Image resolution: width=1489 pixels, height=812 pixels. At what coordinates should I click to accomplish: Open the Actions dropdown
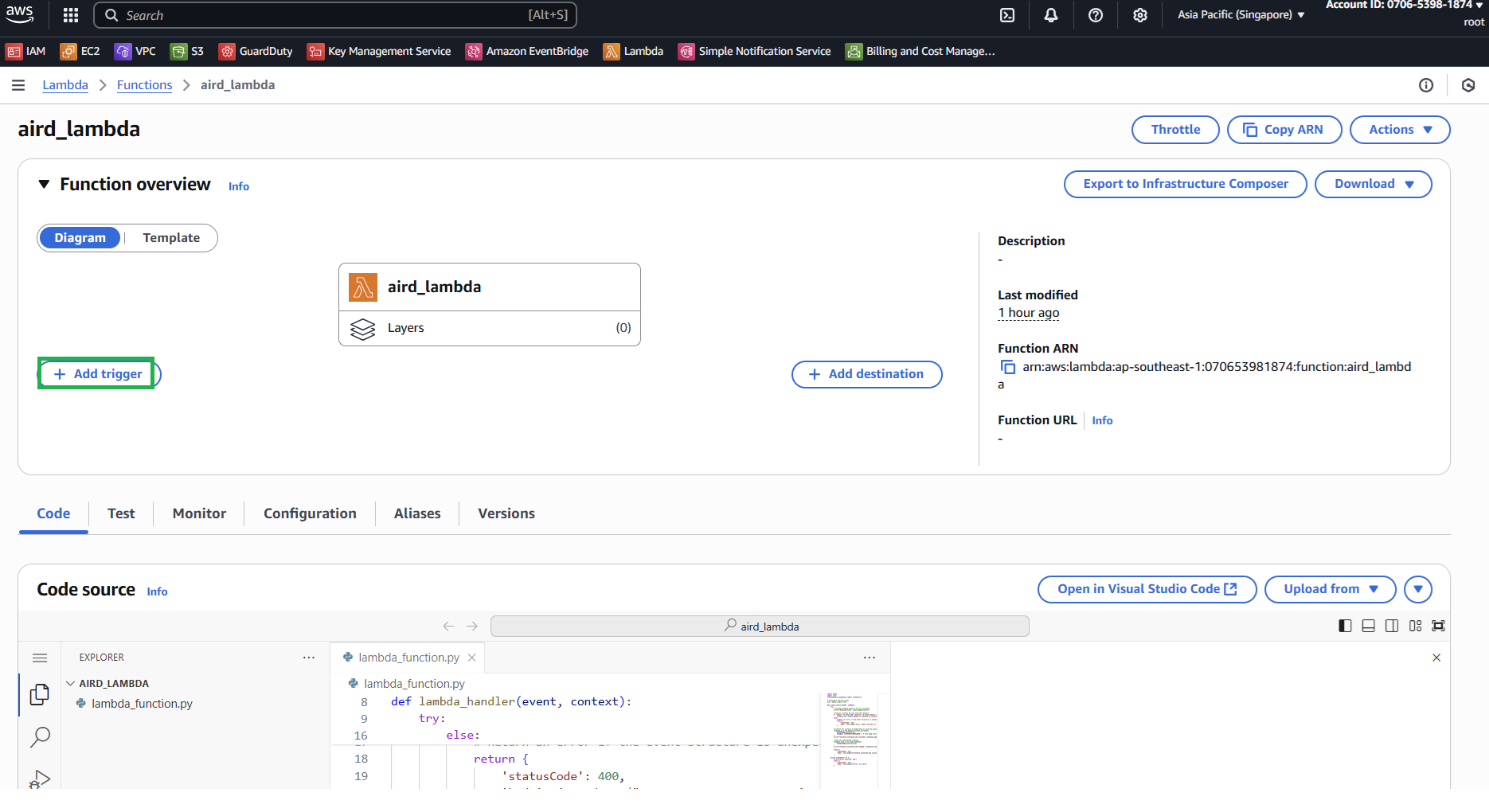(1400, 130)
